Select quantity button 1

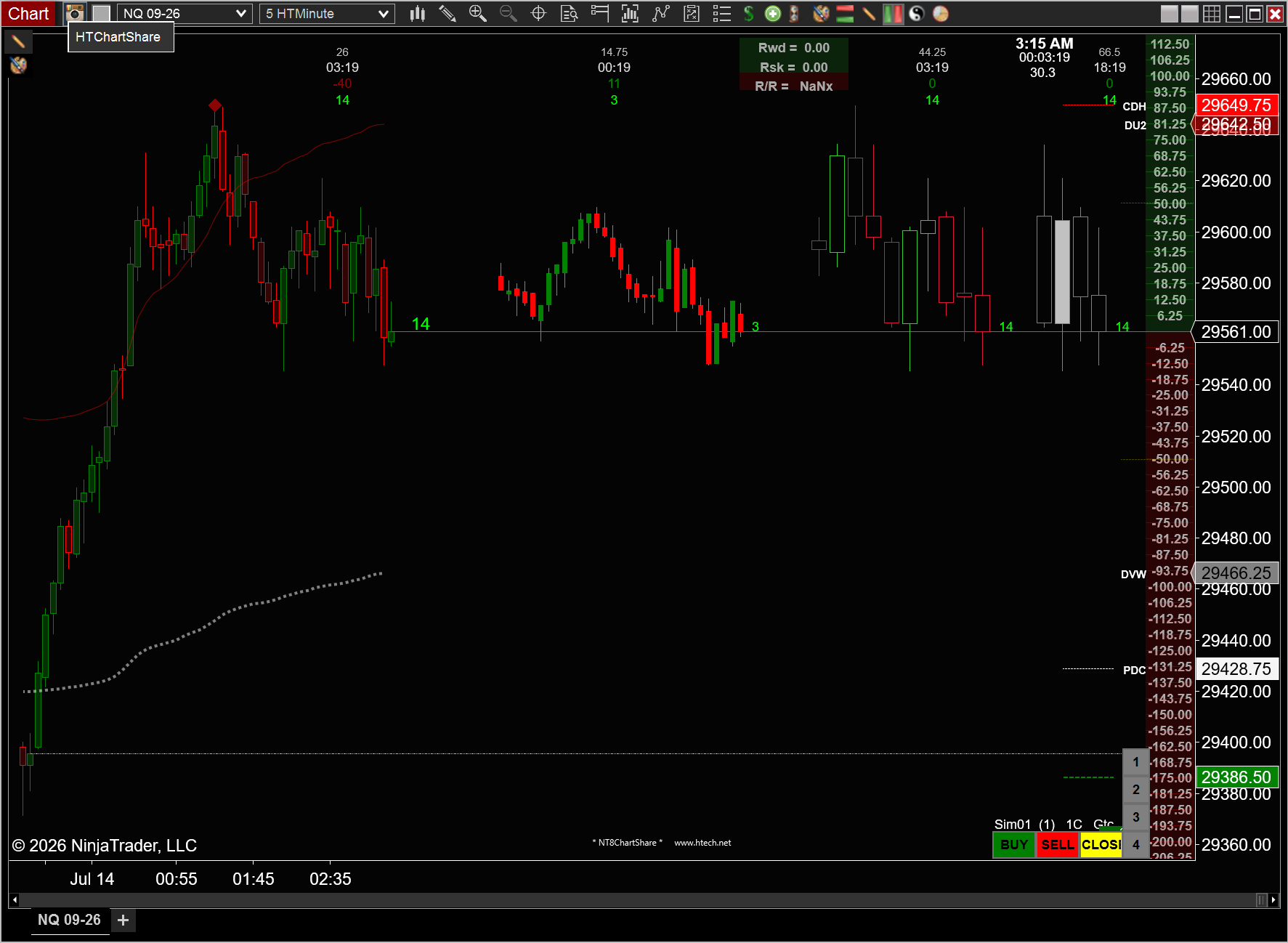(1136, 762)
